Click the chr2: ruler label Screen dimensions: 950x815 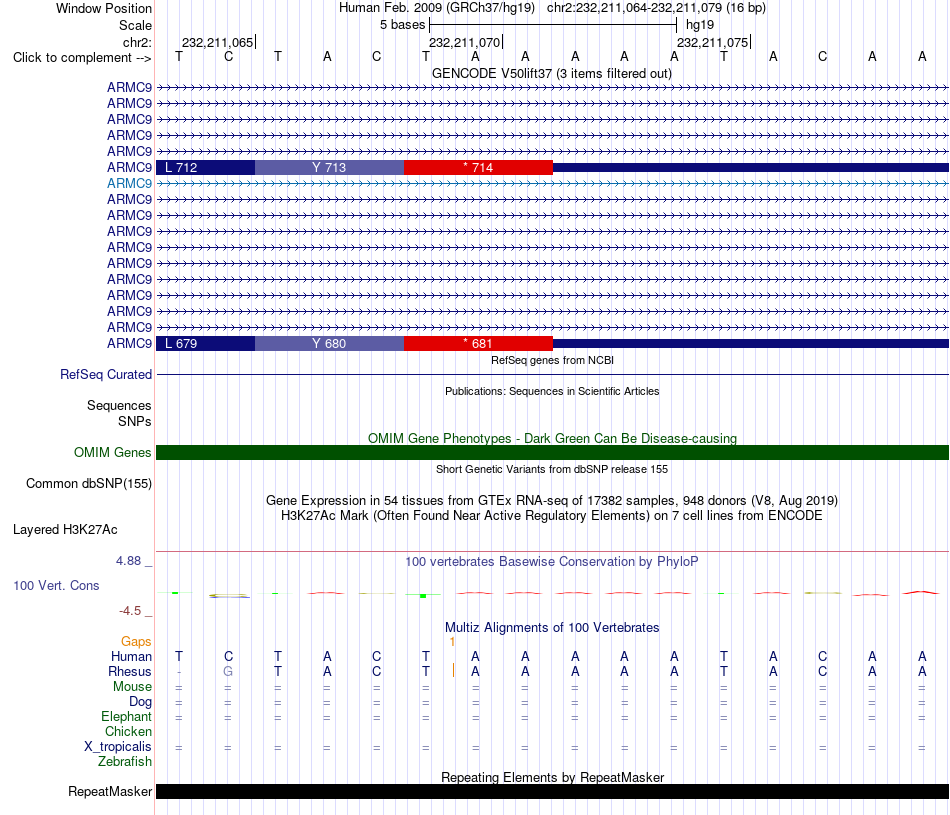click(137, 42)
